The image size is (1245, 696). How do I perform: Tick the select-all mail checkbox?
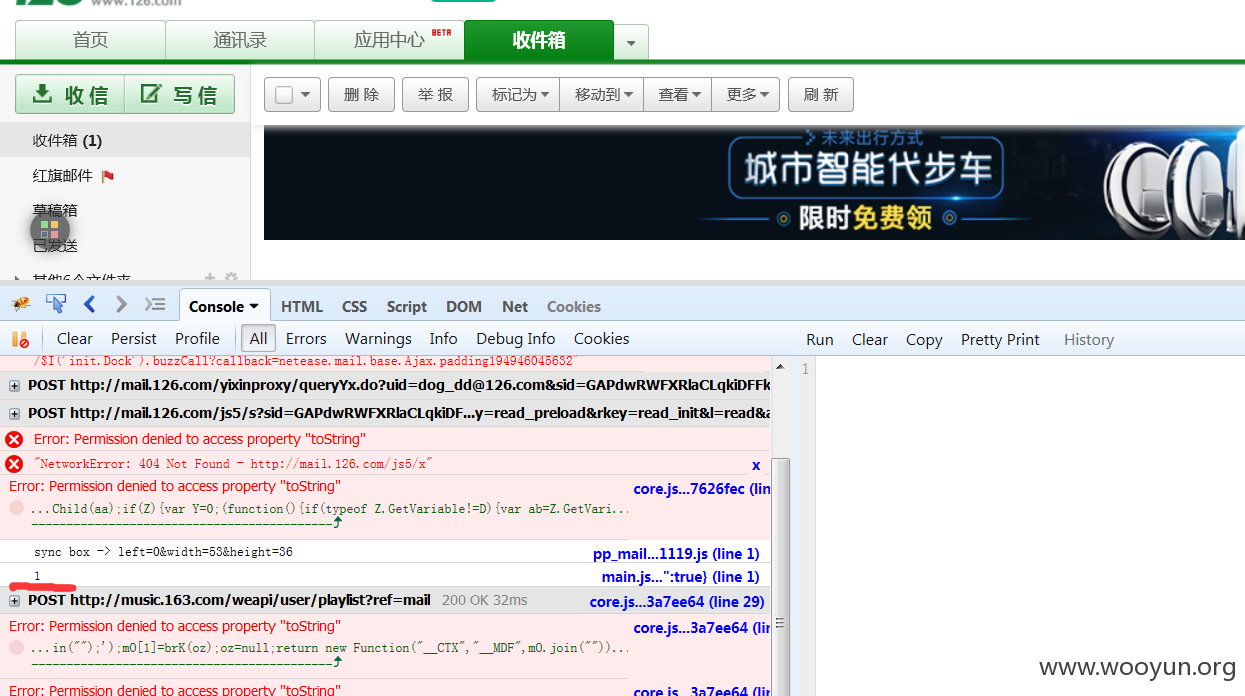click(x=284, y=95)
